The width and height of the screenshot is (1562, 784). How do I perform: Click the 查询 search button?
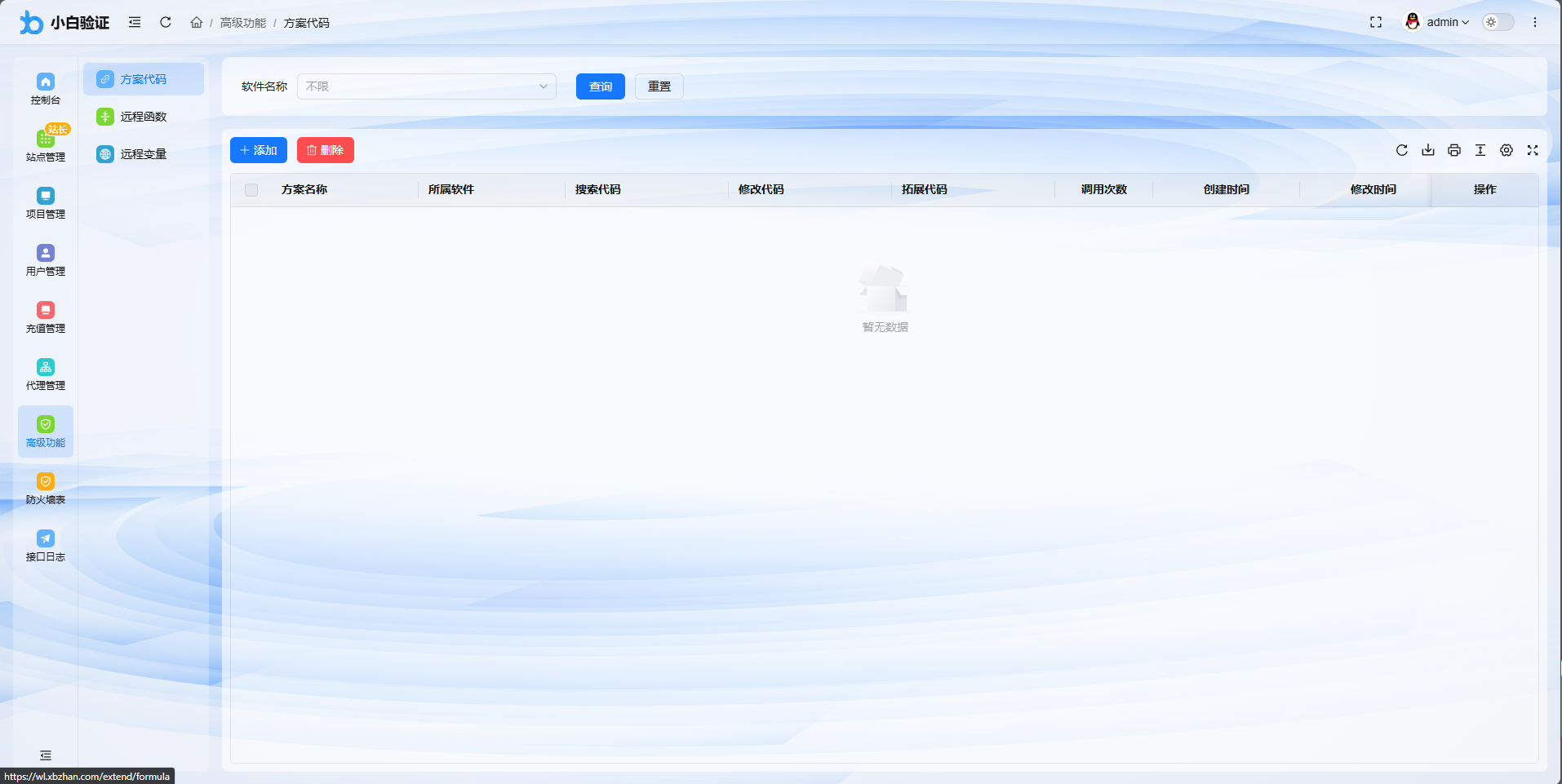point(600,86)
